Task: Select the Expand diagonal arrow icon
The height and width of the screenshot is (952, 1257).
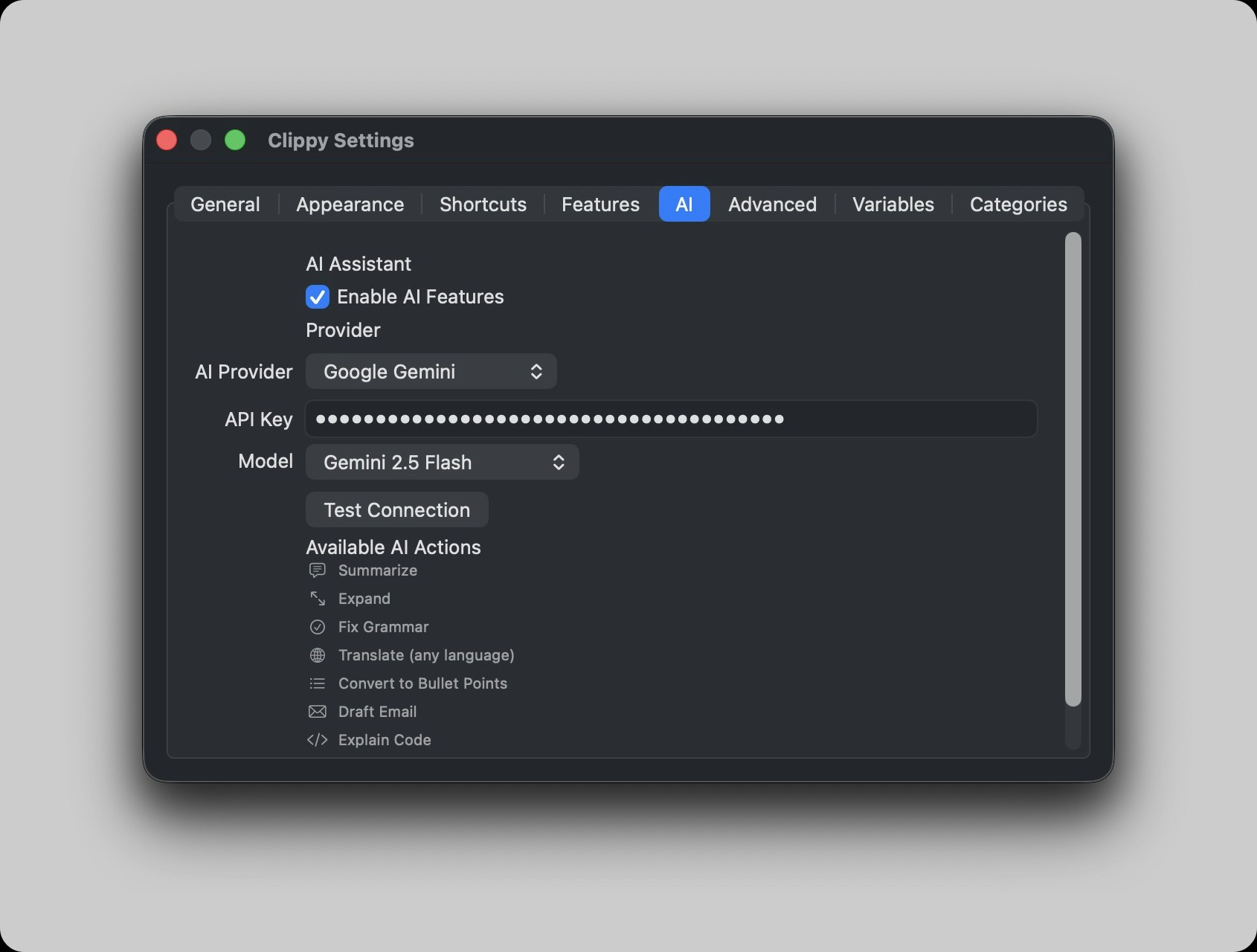Action: tap(318, 599)
